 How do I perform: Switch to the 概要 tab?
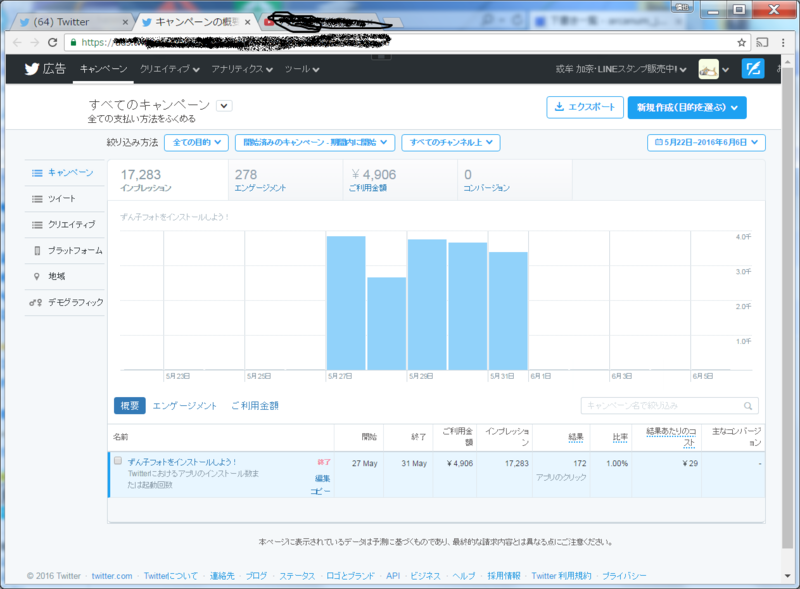[x=130, y=406]
